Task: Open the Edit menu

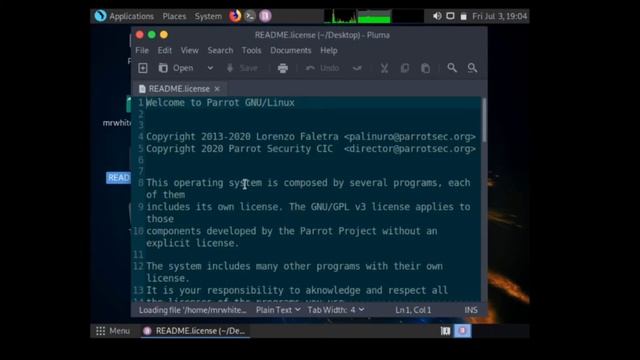Action: (x=164, y=51)
